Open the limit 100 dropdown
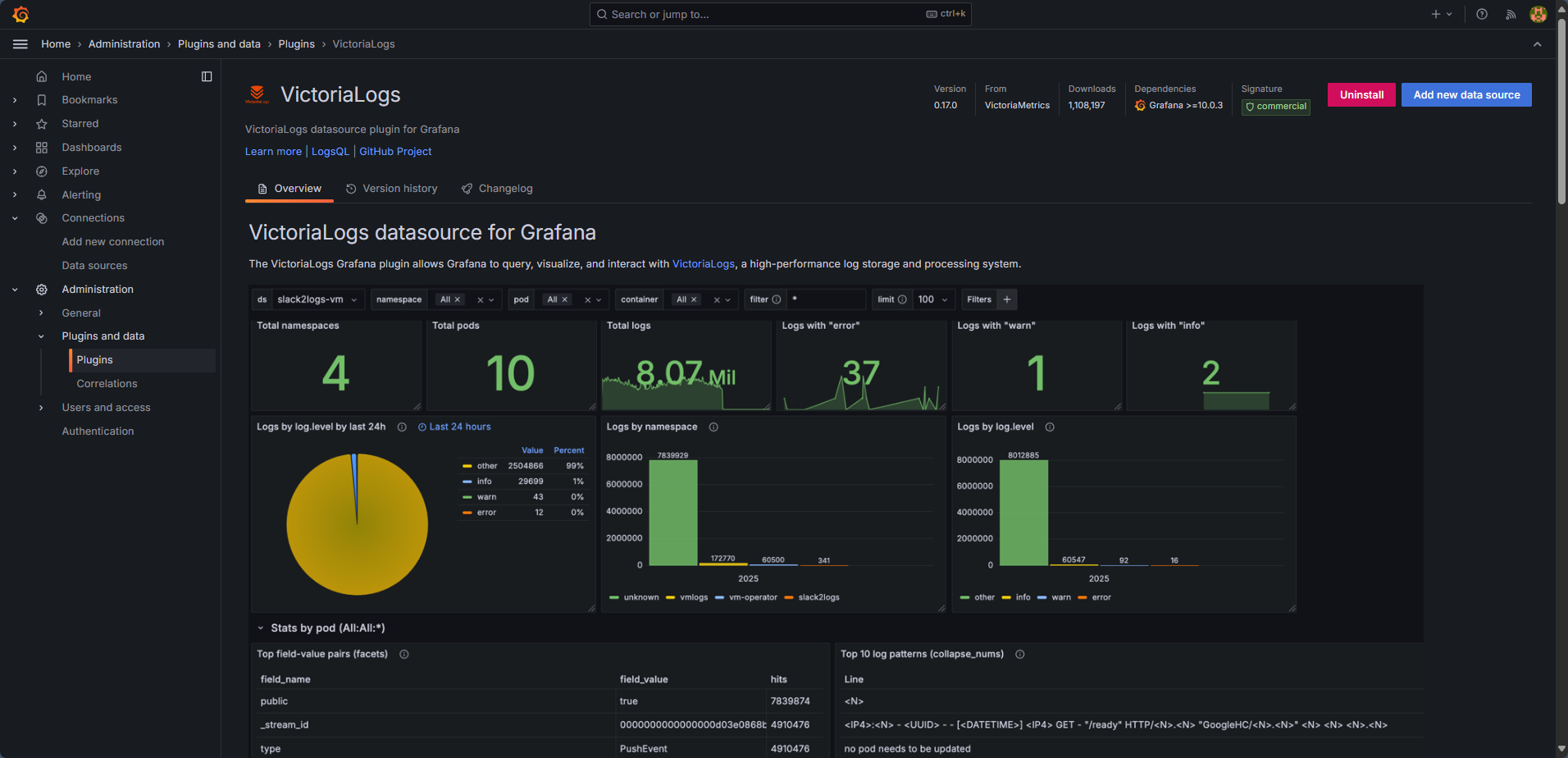 pos(933,299)
